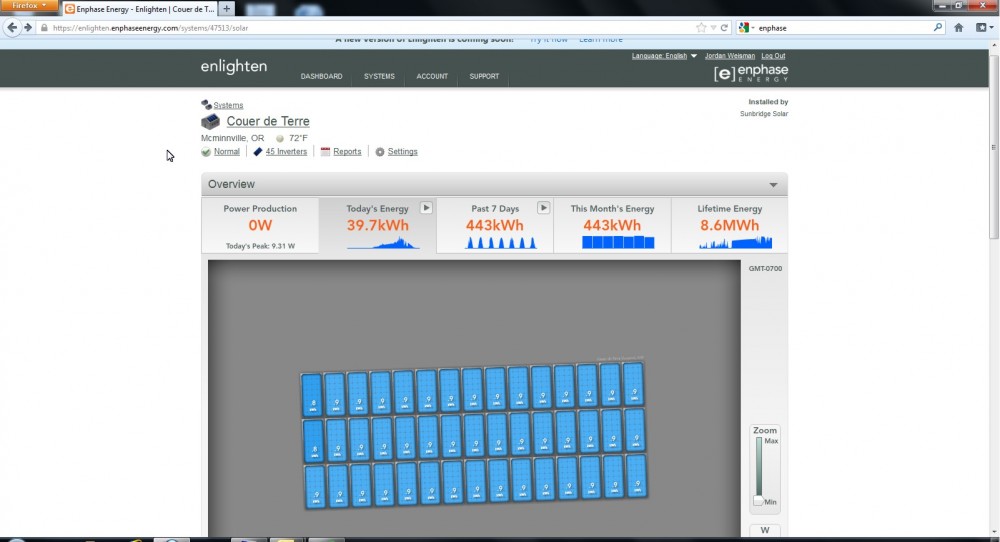The image size is (1000, 542).
Task: Open the Settings link
Action: [x=402, y=152]
